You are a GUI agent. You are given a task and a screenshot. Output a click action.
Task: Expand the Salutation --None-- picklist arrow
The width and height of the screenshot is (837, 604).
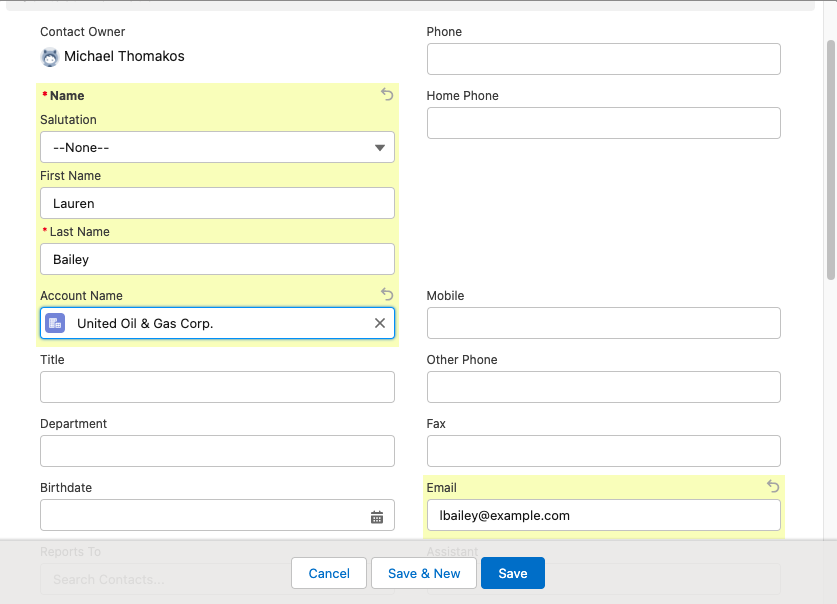click(380, 147)
